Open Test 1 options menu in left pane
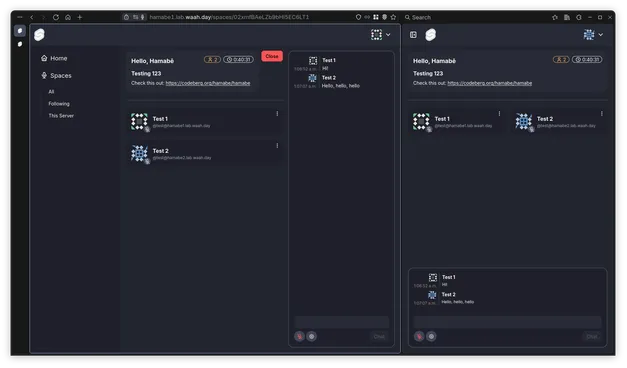The height and width of the screenshot is (368, 627). click(x=277, y=114)
